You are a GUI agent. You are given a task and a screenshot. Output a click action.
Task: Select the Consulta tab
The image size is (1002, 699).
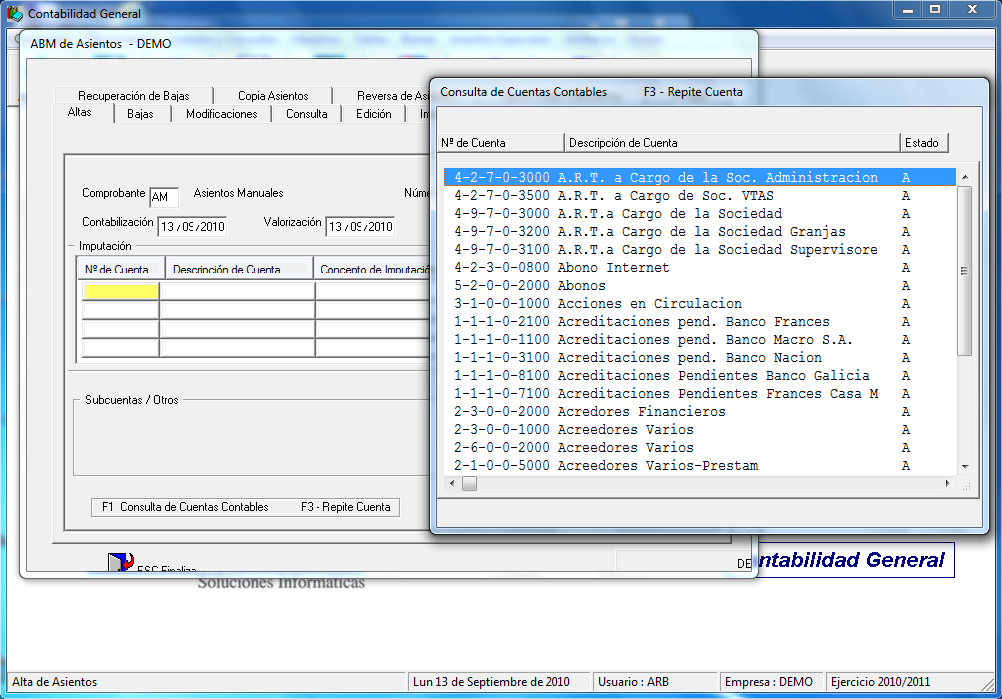306,114
